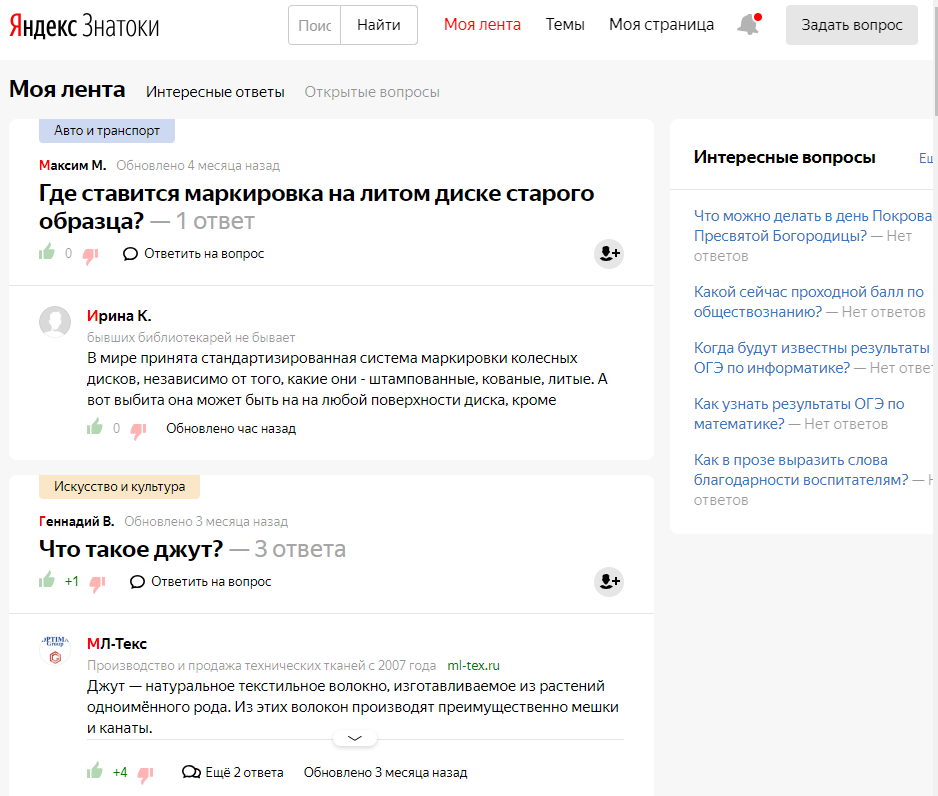Click the "Найти" search button

pyautogui.click(x=379, y=25)
